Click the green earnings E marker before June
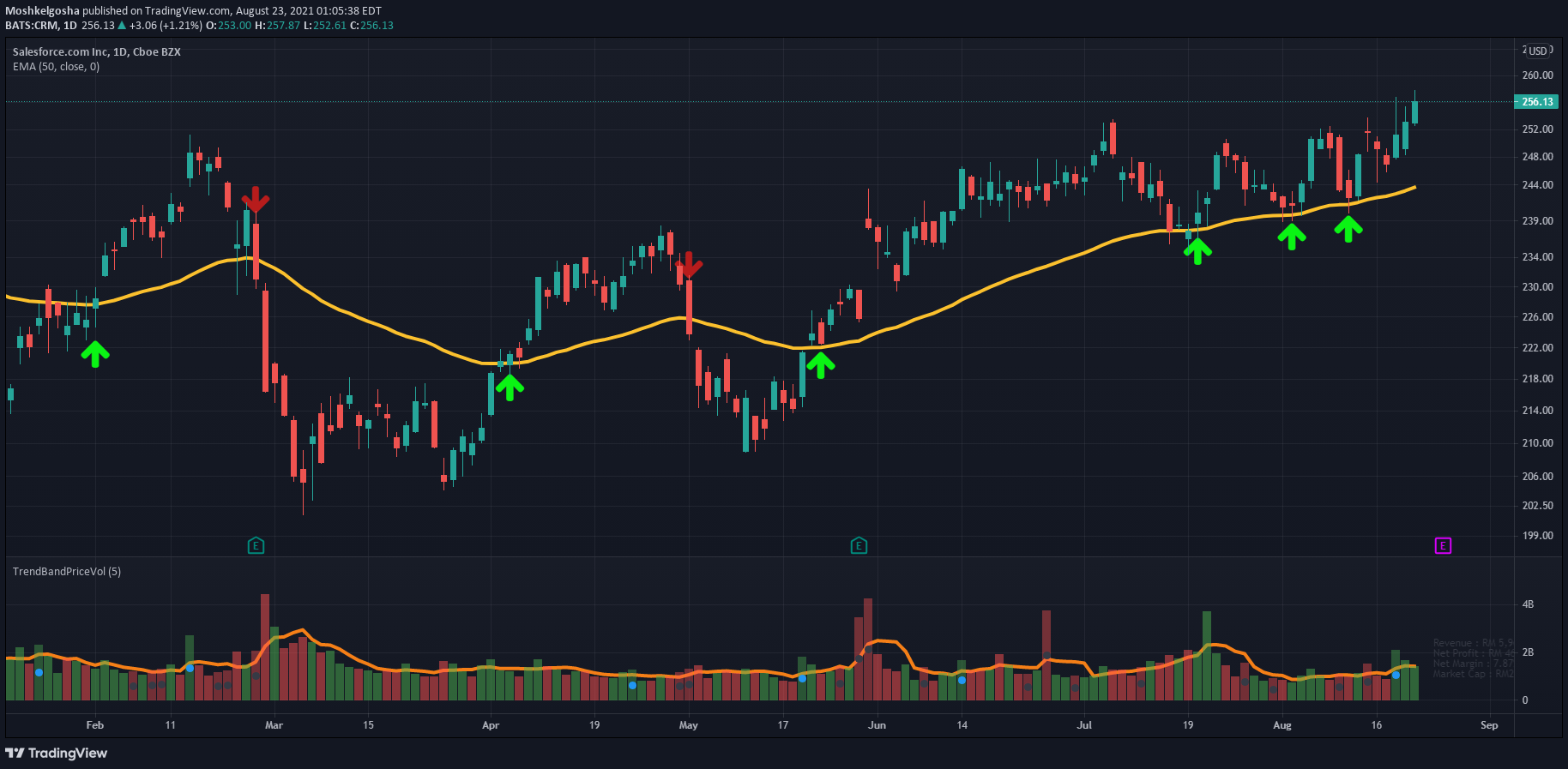The width and height of the screenshot is (1568, 769). pyautogui.click(x=859, y=545)
